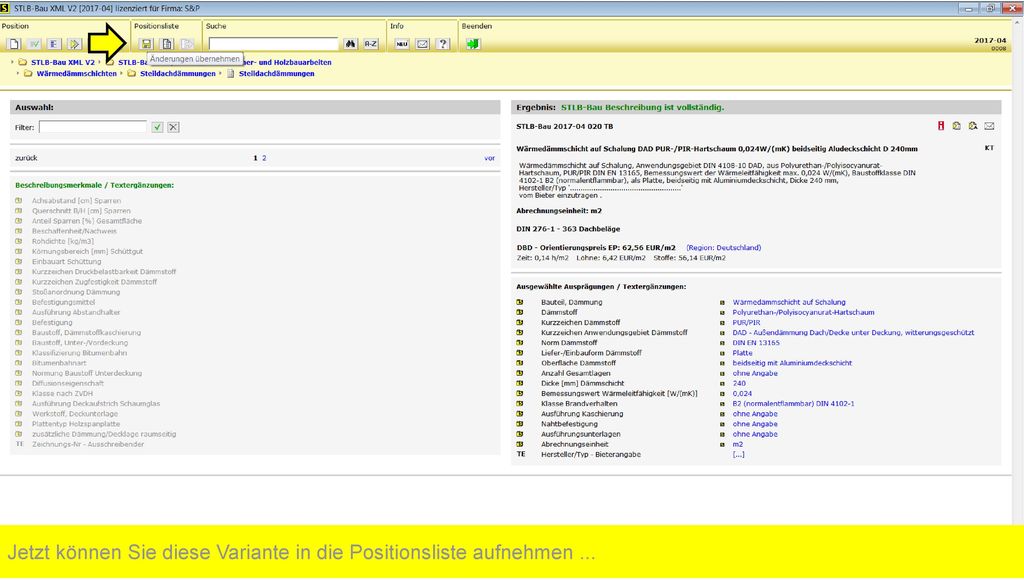Open the A-Z index button
The width and height of the screenshot is (1024, 580).
pyautogui.click(x=371, y=44)
